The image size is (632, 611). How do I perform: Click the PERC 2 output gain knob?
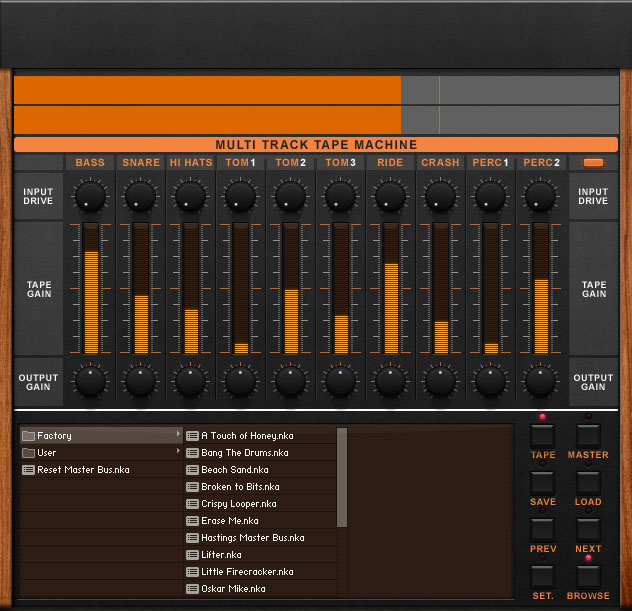[540, 381]
